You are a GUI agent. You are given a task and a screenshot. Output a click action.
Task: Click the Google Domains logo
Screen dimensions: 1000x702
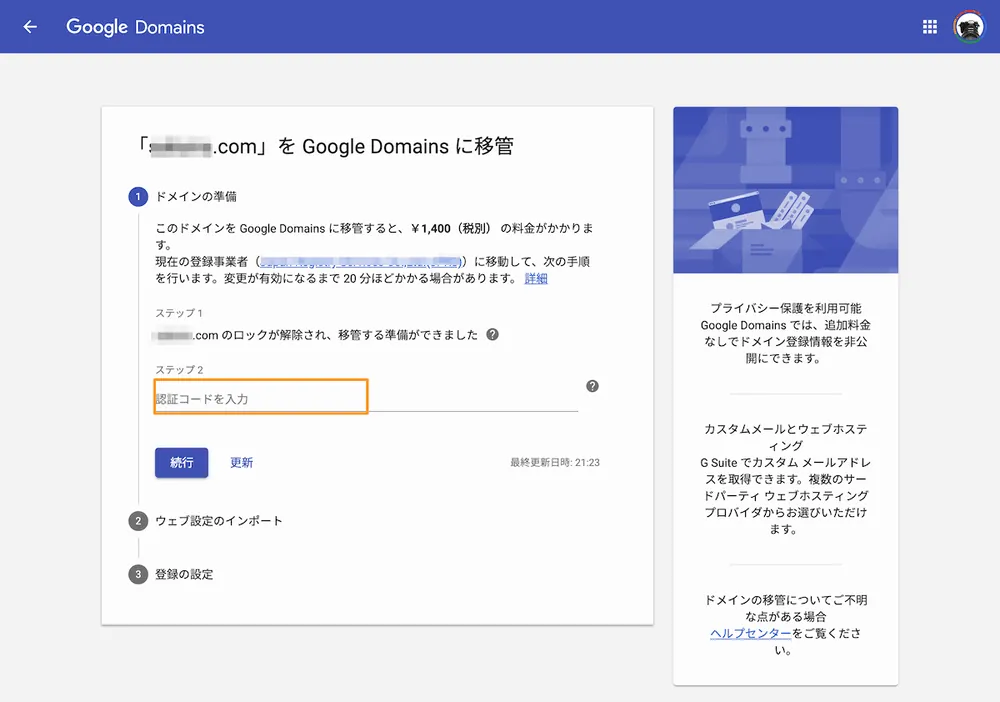[135, 27]
